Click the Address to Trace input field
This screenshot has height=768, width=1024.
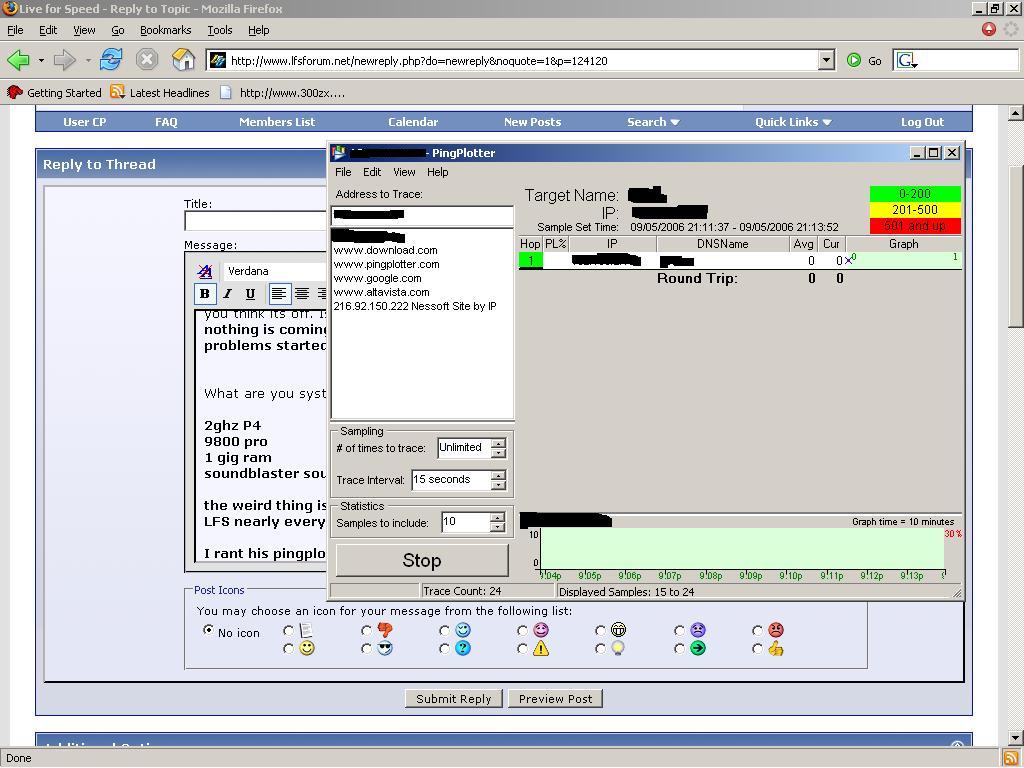[422, 215]
